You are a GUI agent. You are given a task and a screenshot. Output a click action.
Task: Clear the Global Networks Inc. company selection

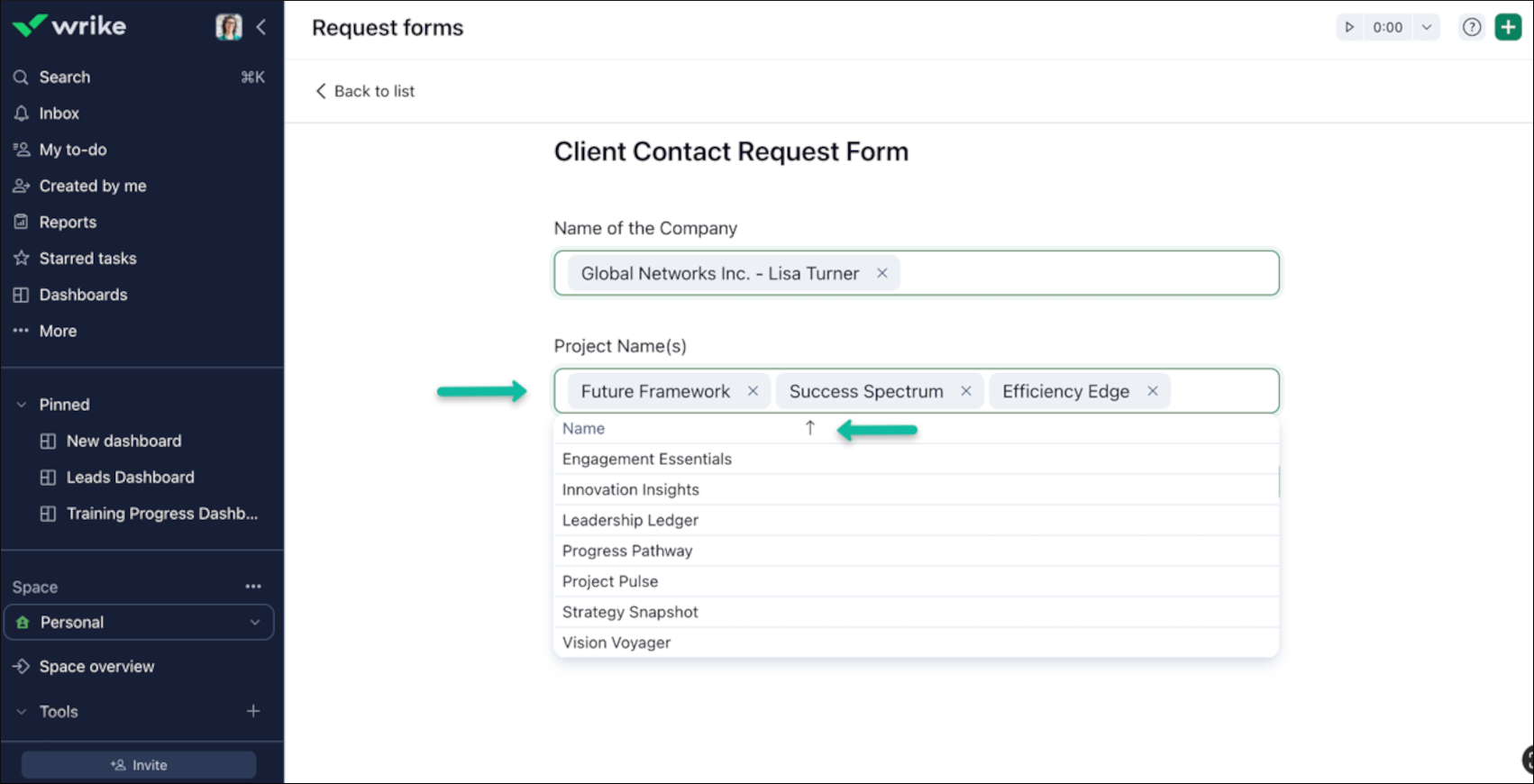pyautogui.click(x=882, y=273)
